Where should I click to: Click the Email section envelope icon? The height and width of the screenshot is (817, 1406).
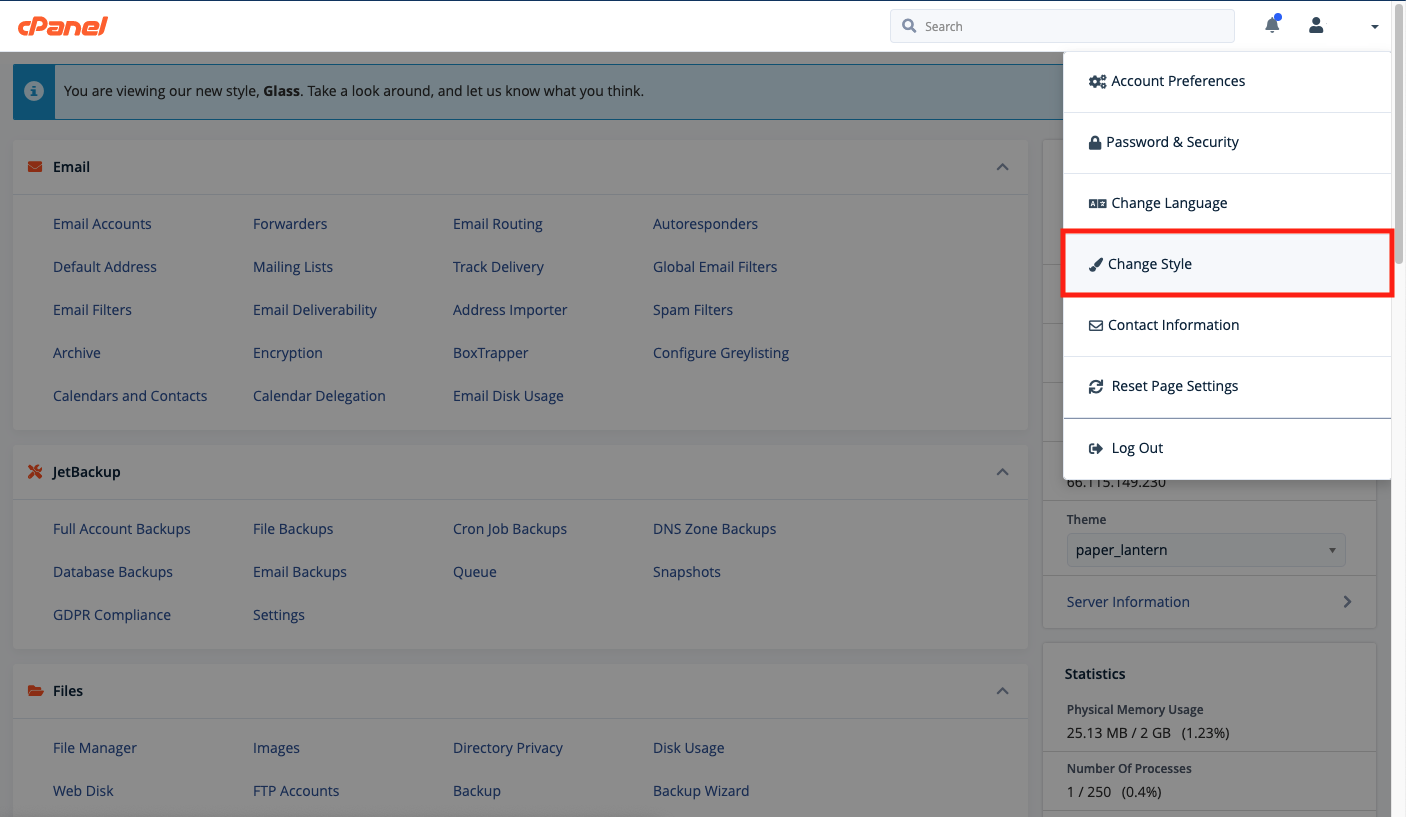click(x=35, y=167)
